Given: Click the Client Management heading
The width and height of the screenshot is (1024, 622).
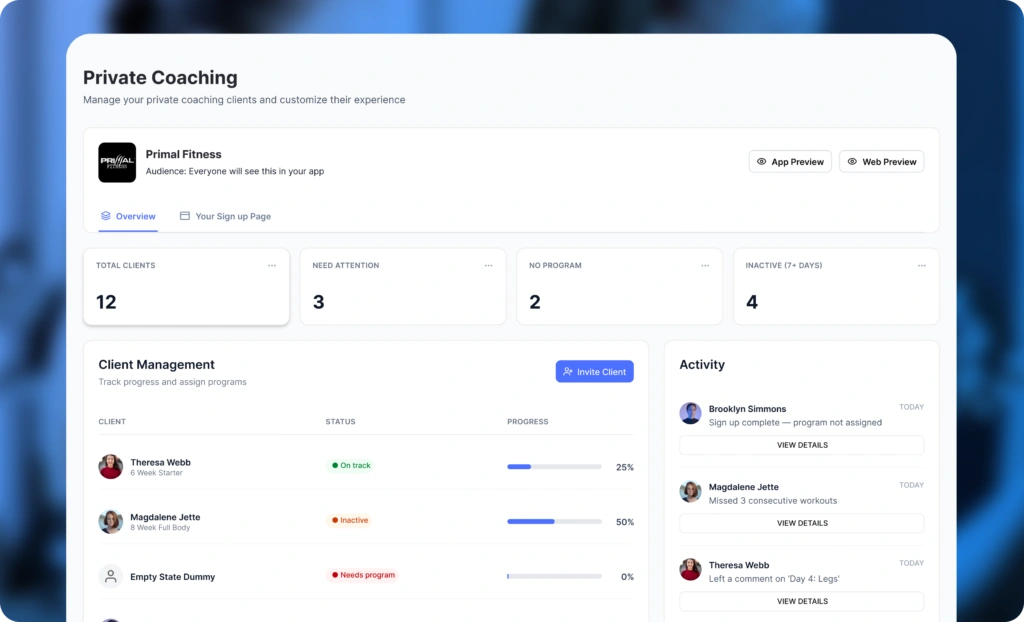Looking at the screenshot, I should [156, 365].
